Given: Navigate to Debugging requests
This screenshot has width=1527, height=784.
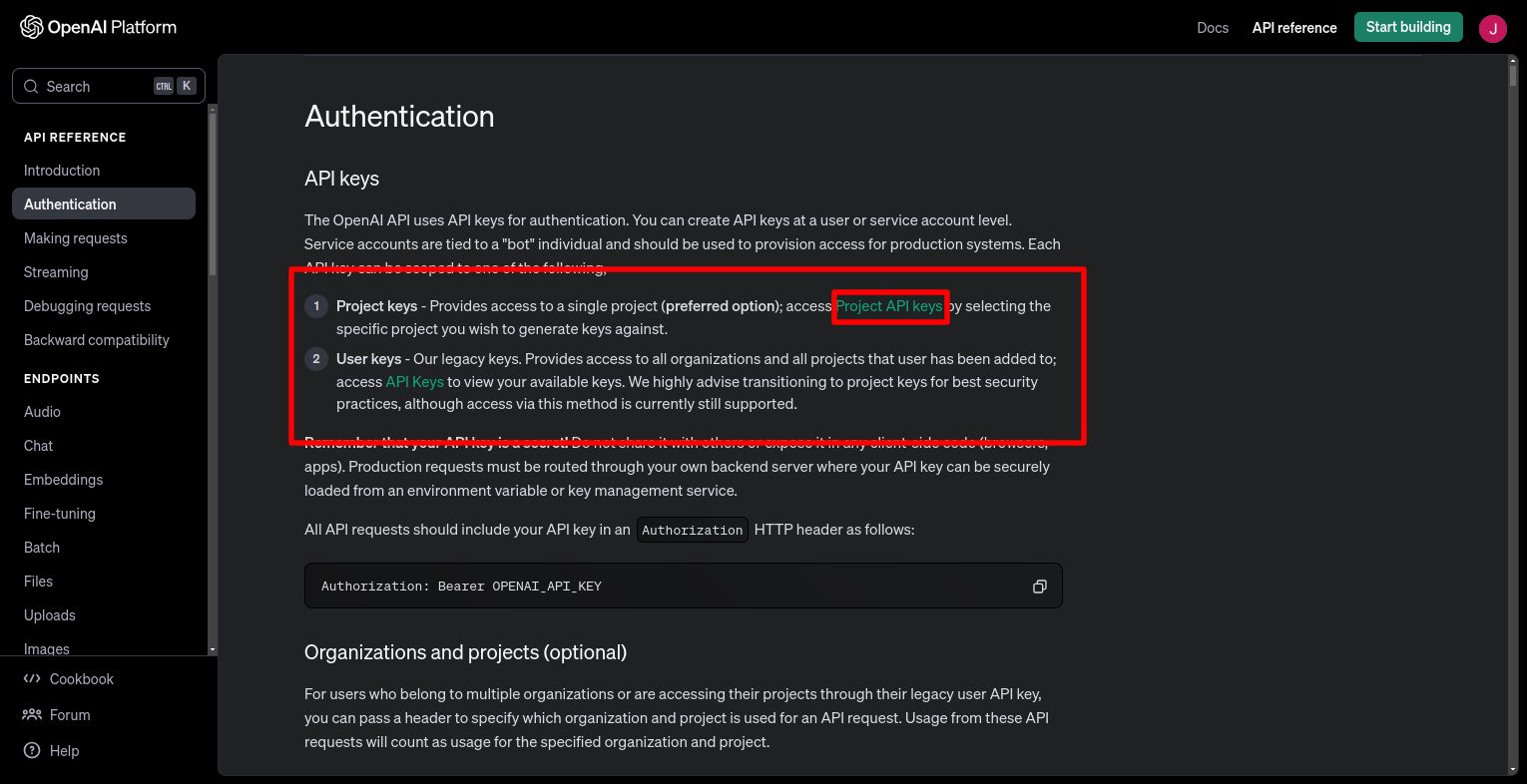Looking at the screenshot, I should click(87, 306).
